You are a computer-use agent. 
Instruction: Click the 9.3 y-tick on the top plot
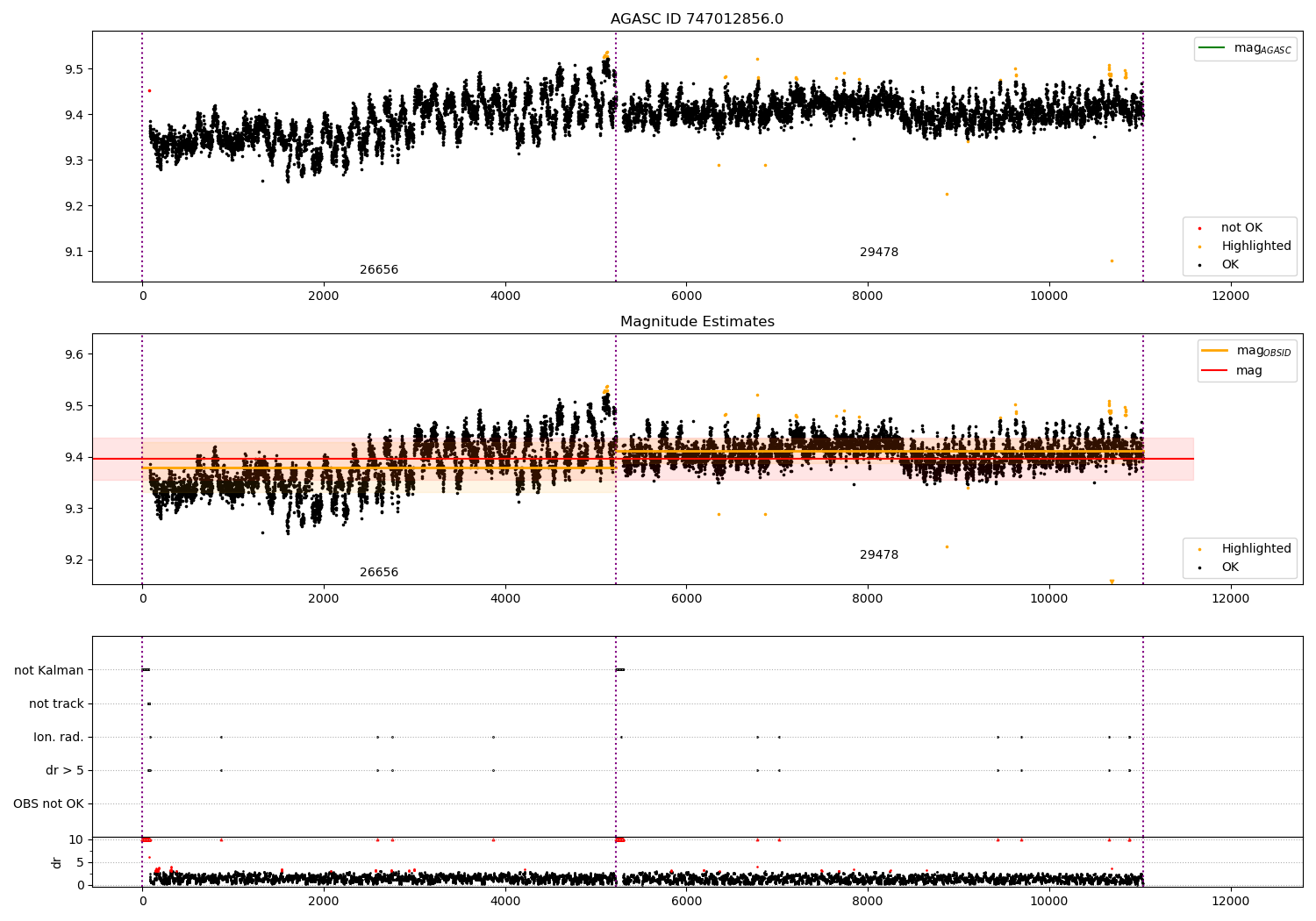tap(74, 161)
